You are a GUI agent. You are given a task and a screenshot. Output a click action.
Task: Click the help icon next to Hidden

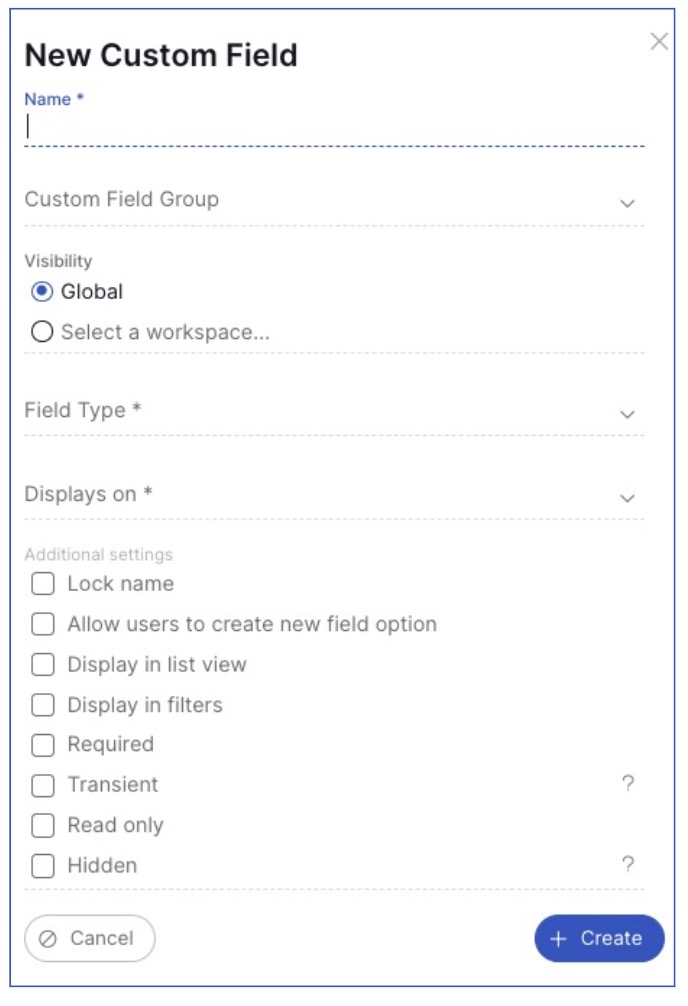[628, 864]
